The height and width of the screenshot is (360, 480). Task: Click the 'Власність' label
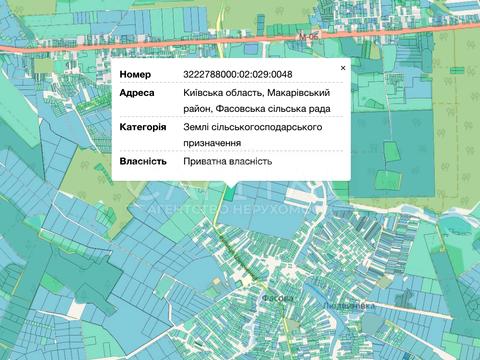tap(143, 161)
